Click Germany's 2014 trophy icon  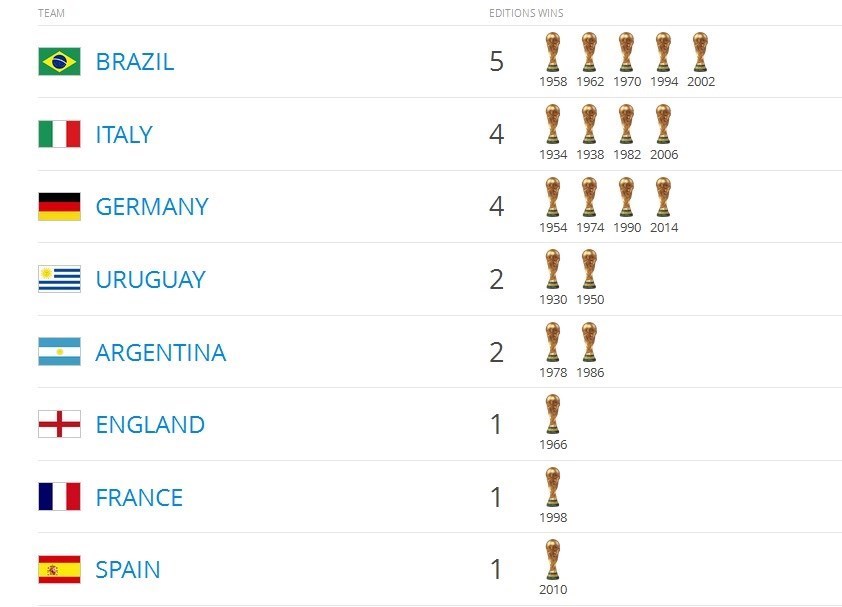point(663,197)
